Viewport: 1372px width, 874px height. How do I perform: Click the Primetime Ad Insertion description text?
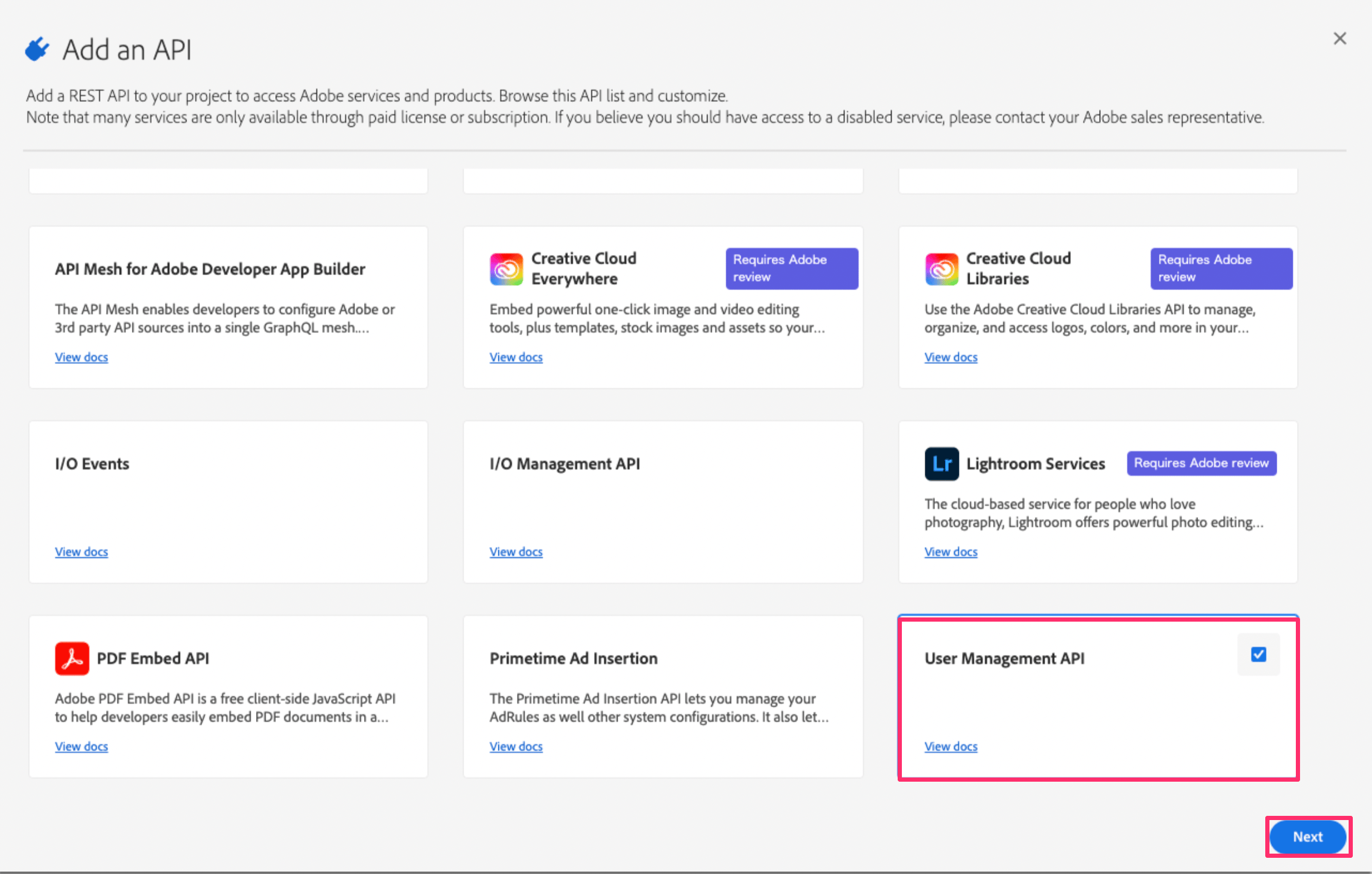pos(659,708)
